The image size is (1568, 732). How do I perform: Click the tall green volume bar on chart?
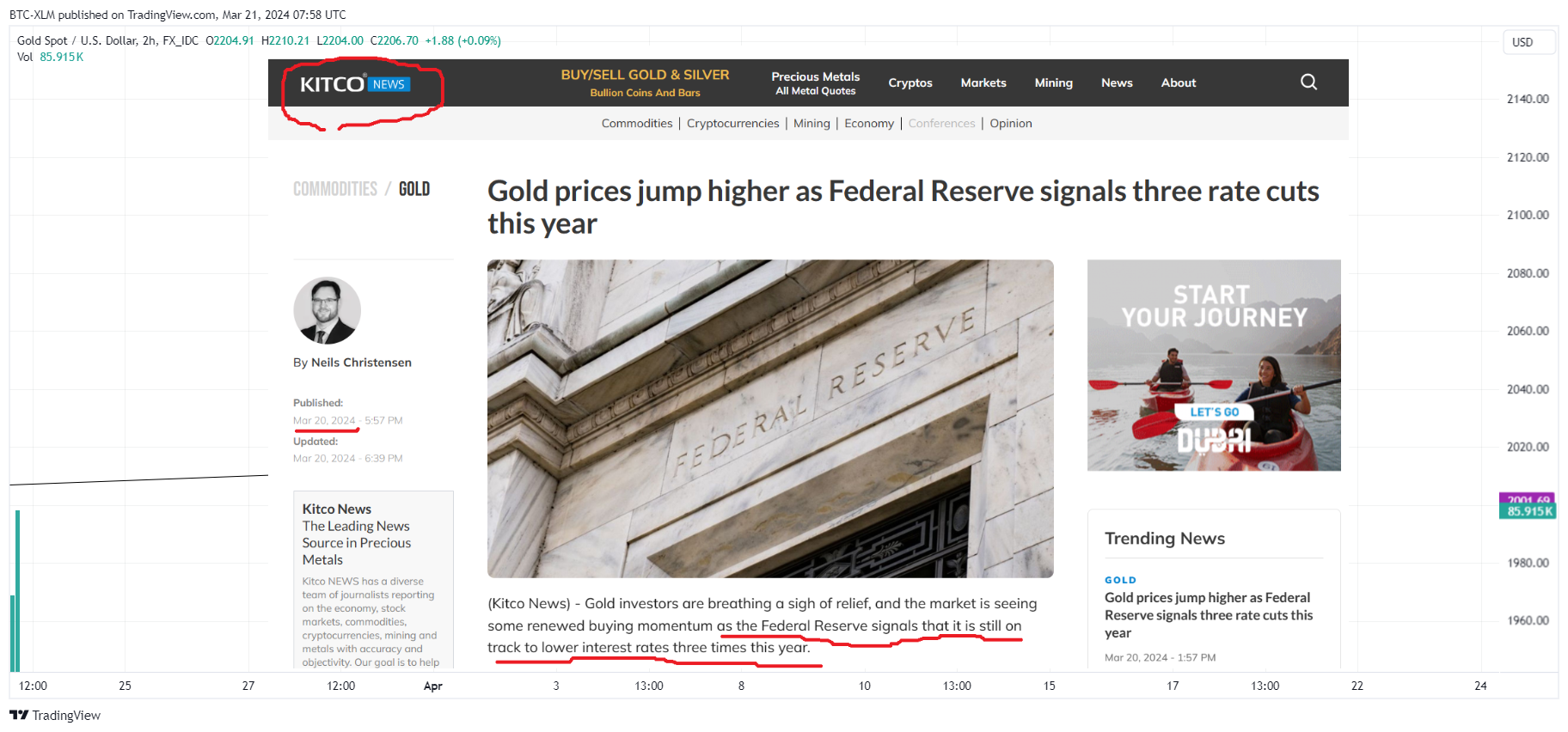click(x=17, y=590)
